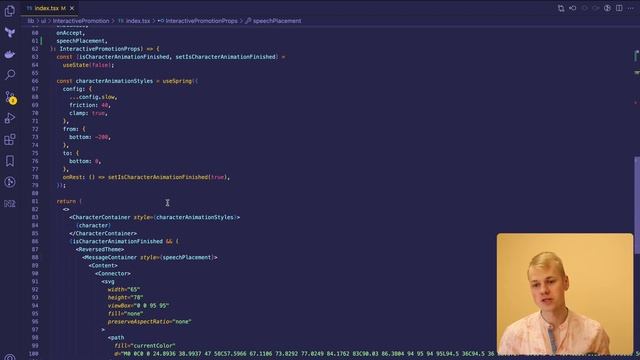640x360 pixels.
Task: Click the go back revision icon
Action: click(x=573, y=8)
